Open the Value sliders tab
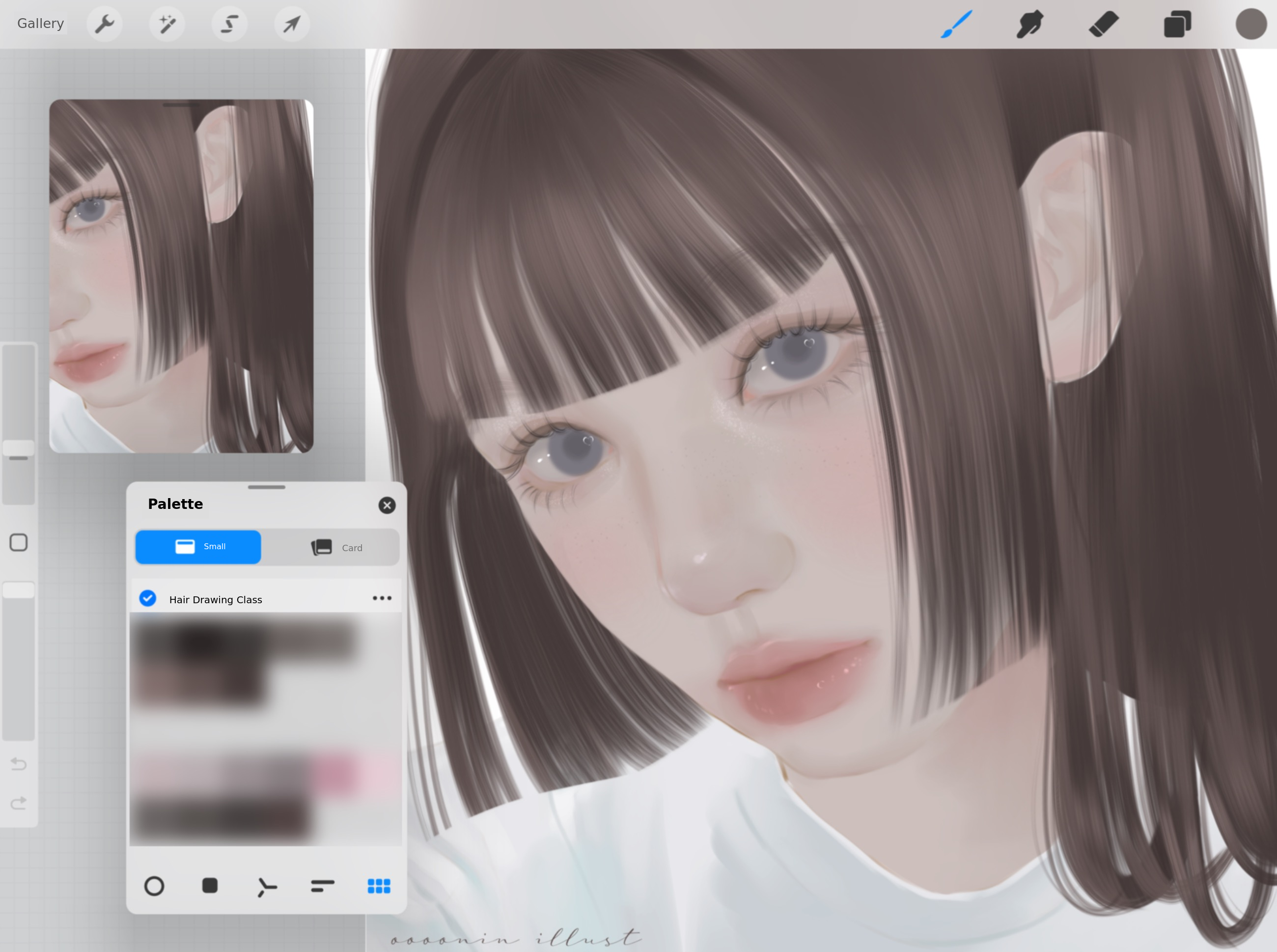This screenshot has width=1277, height=952. [322, 886]
